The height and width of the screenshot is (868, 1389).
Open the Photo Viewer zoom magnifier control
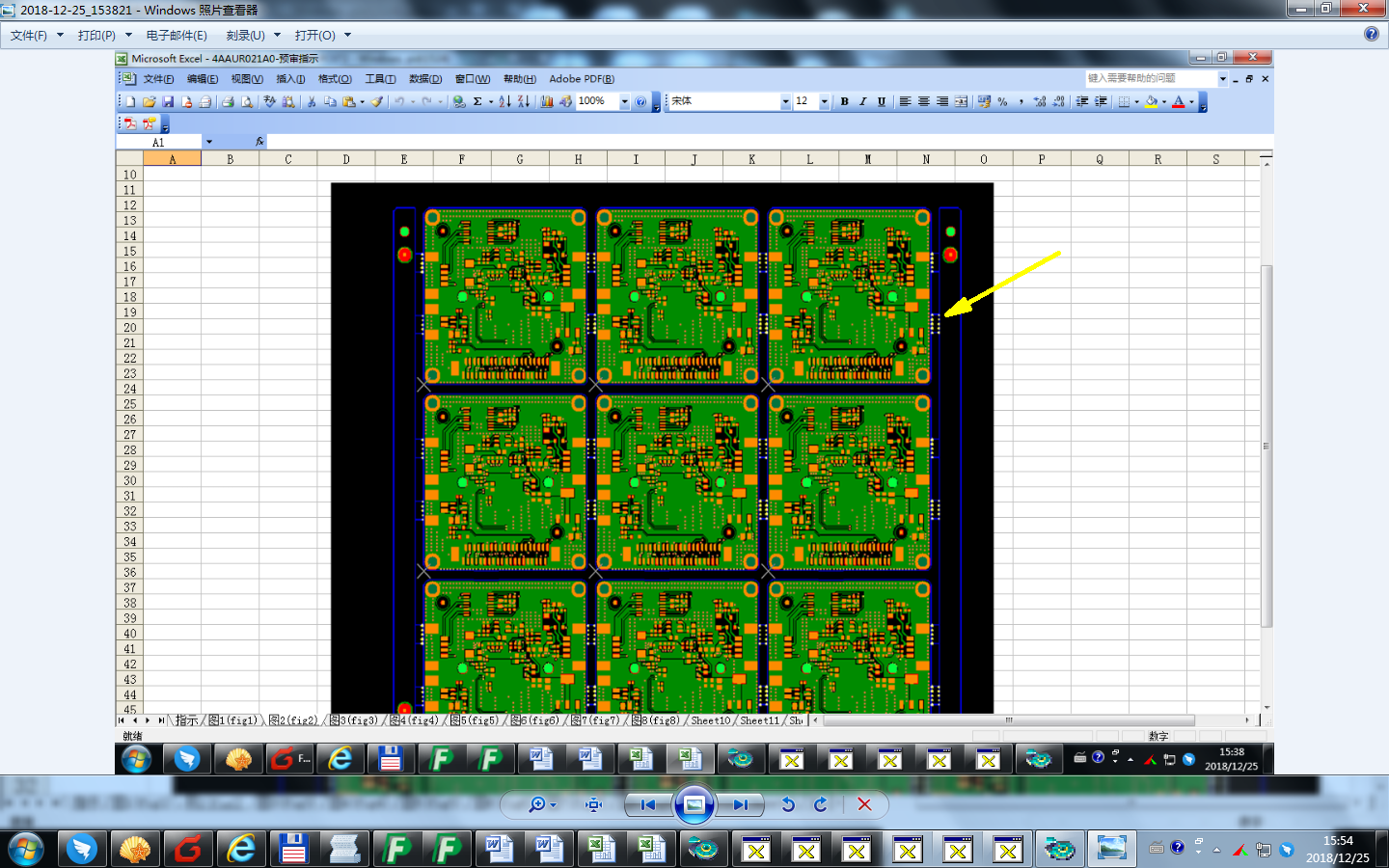(x=542, y=804)
